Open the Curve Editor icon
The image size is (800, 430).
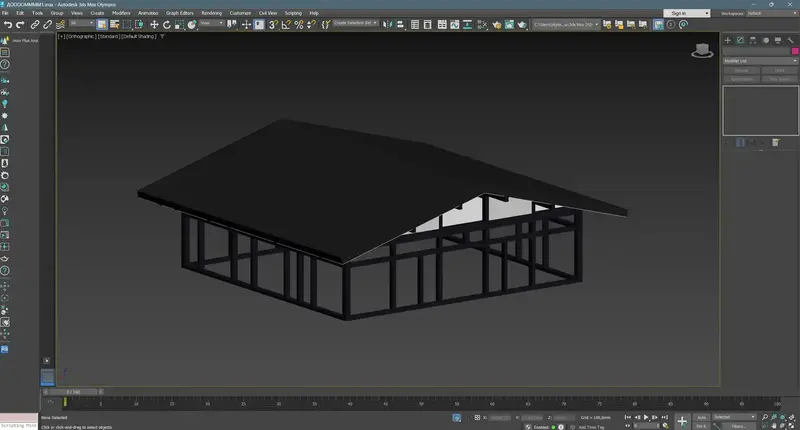455,24
